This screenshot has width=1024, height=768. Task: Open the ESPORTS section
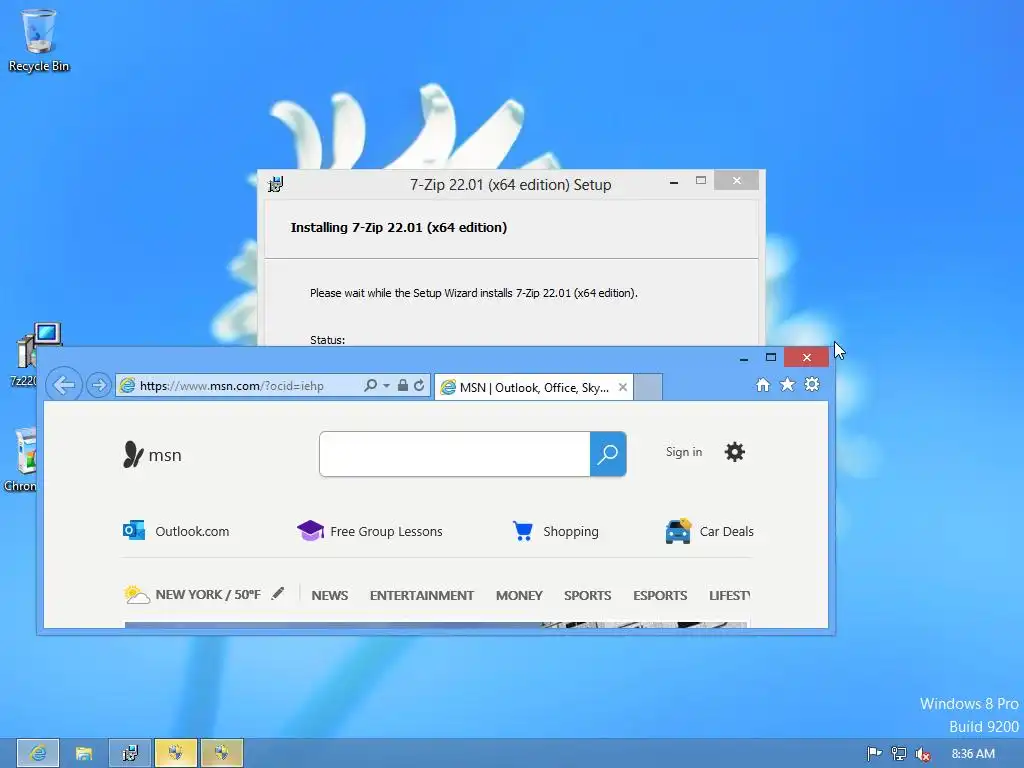[660, 596]
